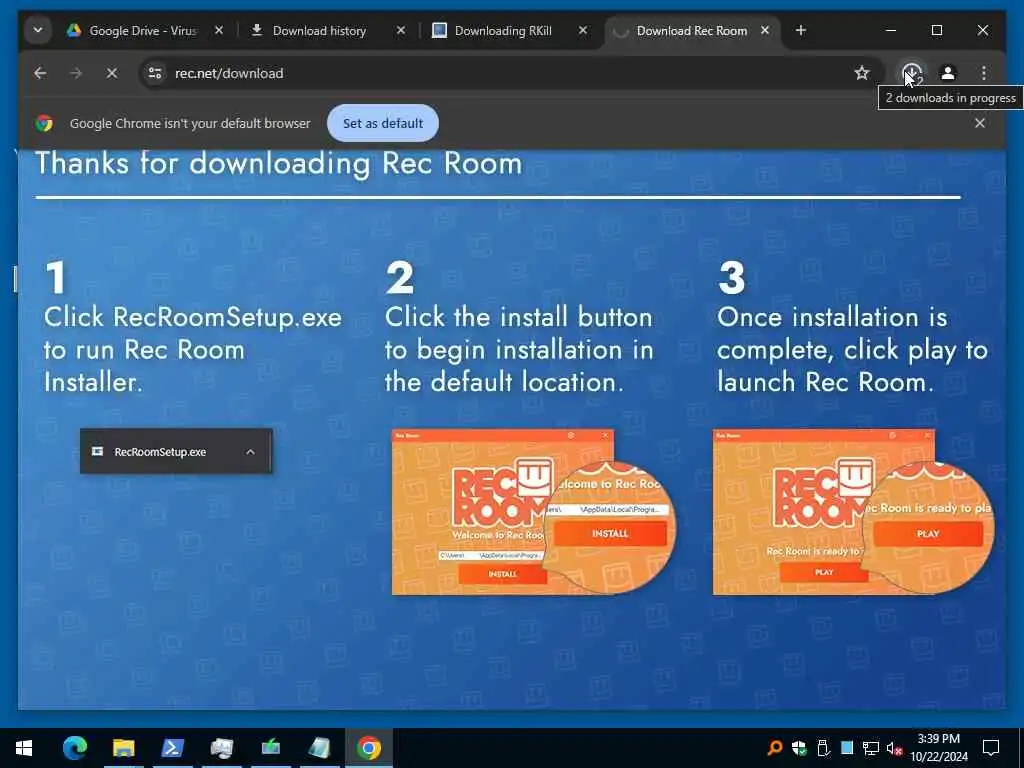Open Windows Security shield tray icon
Image resolution: width=1024 pixels, height=768 pixels.
tap(799, 748)
